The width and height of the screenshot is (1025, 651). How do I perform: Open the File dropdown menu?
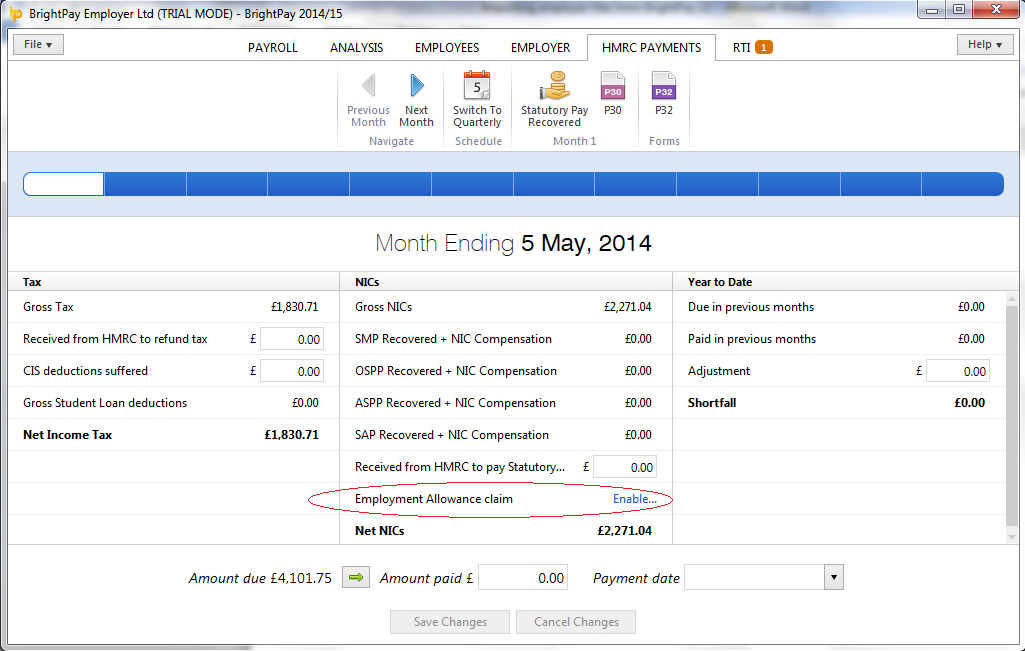pyautogui.click(x=39, y=44)
